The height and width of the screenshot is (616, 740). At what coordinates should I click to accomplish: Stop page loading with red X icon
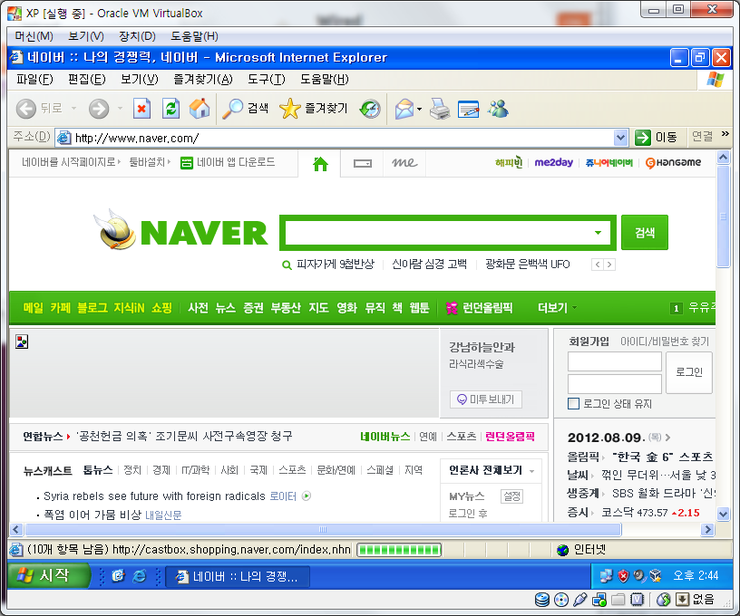coord(142,109)
